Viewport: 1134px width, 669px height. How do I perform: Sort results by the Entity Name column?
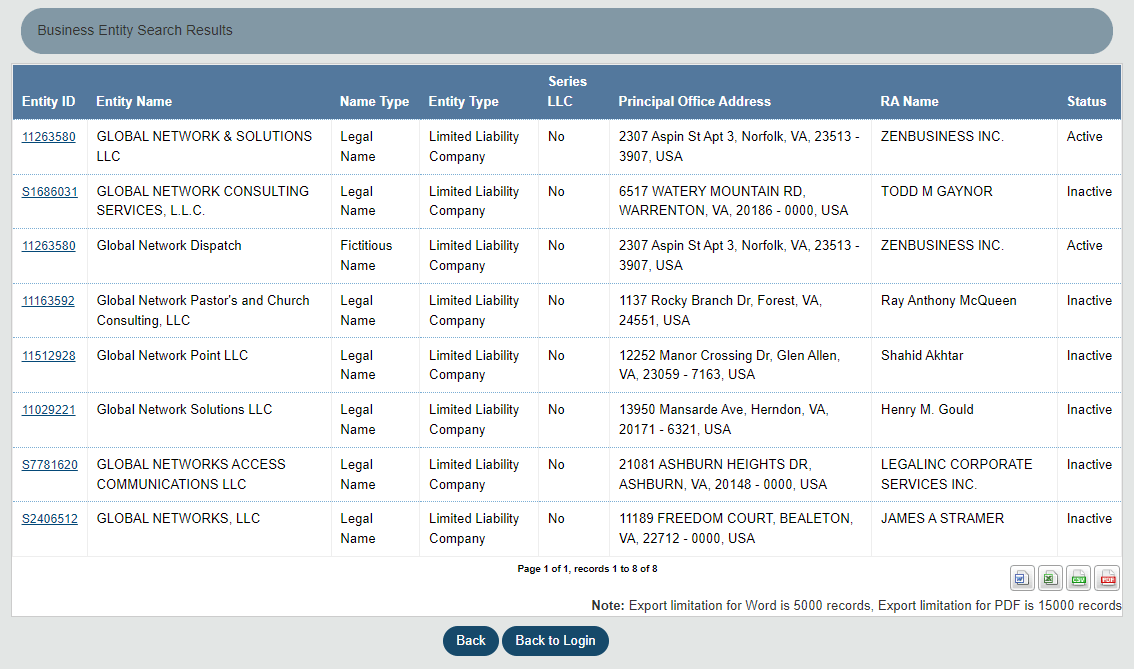(x=134, y=101)
